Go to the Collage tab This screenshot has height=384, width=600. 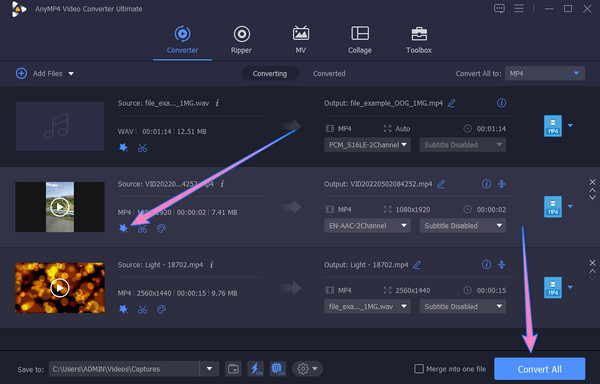tap(360, 40)
